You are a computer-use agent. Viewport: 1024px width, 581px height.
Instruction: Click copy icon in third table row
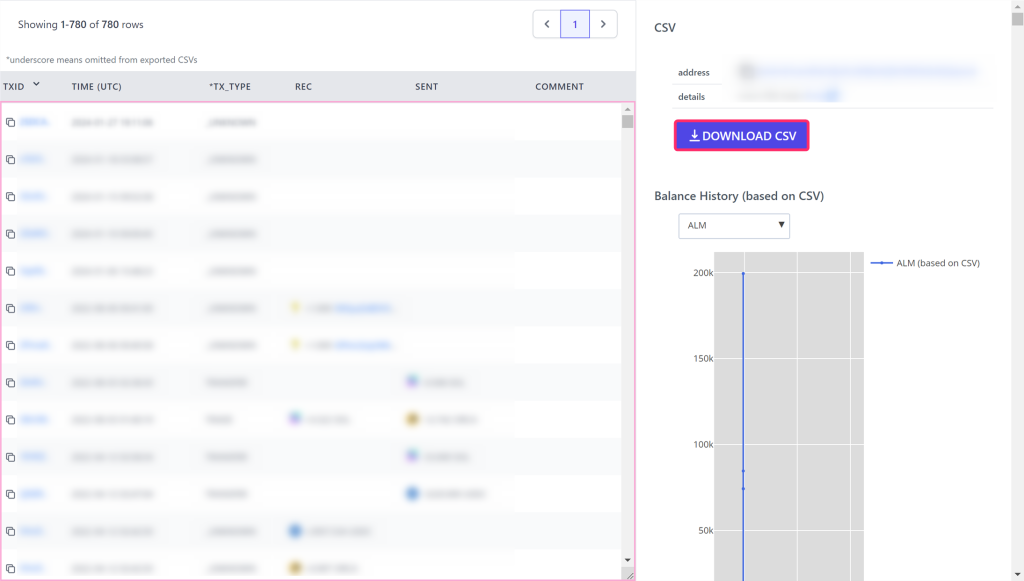[10, 197]
